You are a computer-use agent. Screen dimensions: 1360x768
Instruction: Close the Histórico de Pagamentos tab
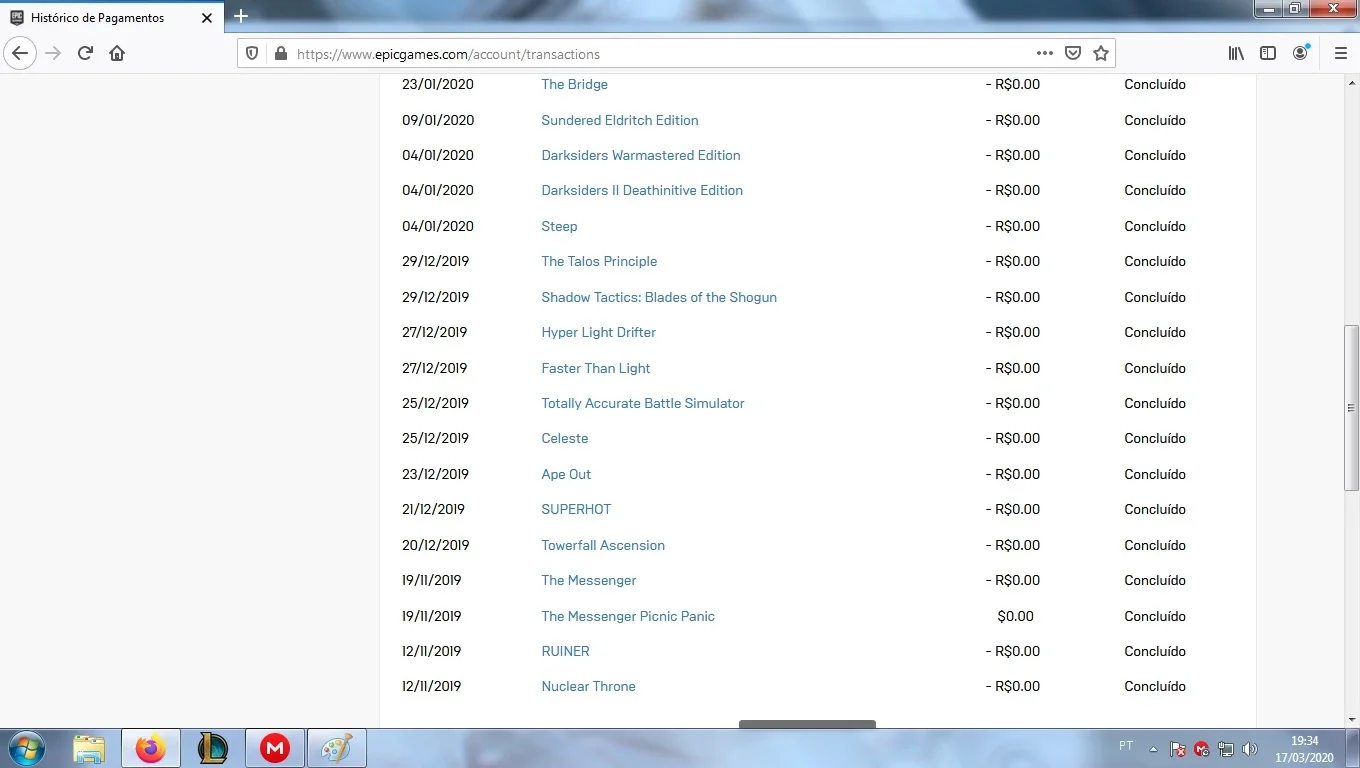click(207, 18)
